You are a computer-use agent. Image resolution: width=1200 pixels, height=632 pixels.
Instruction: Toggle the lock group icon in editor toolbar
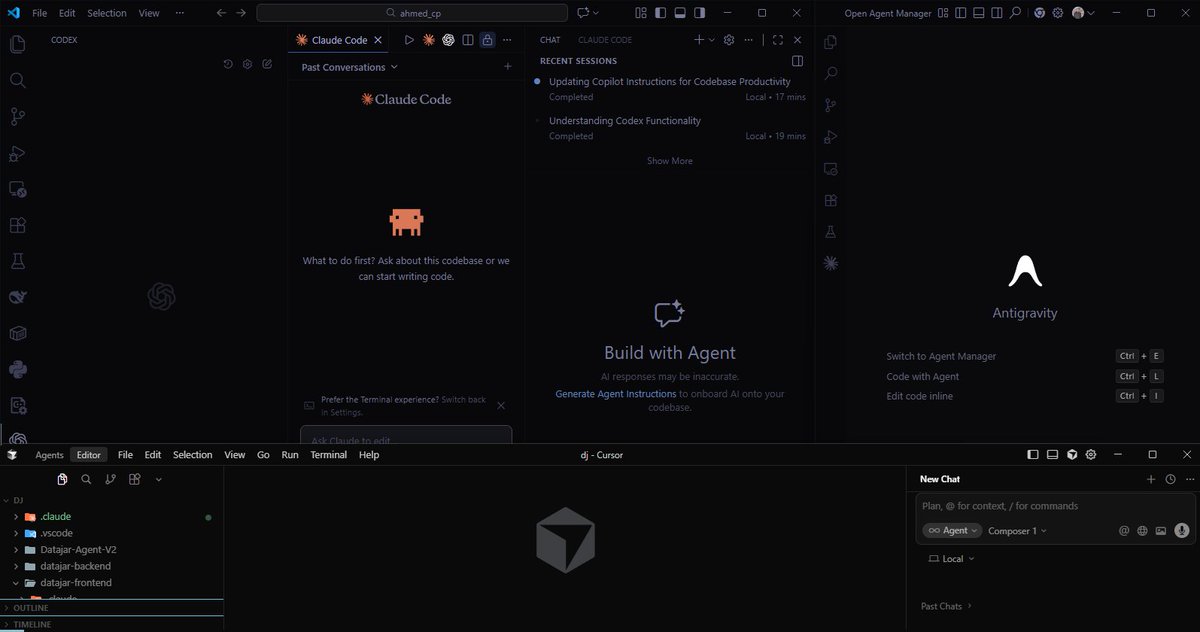click(x=487, y=40)
